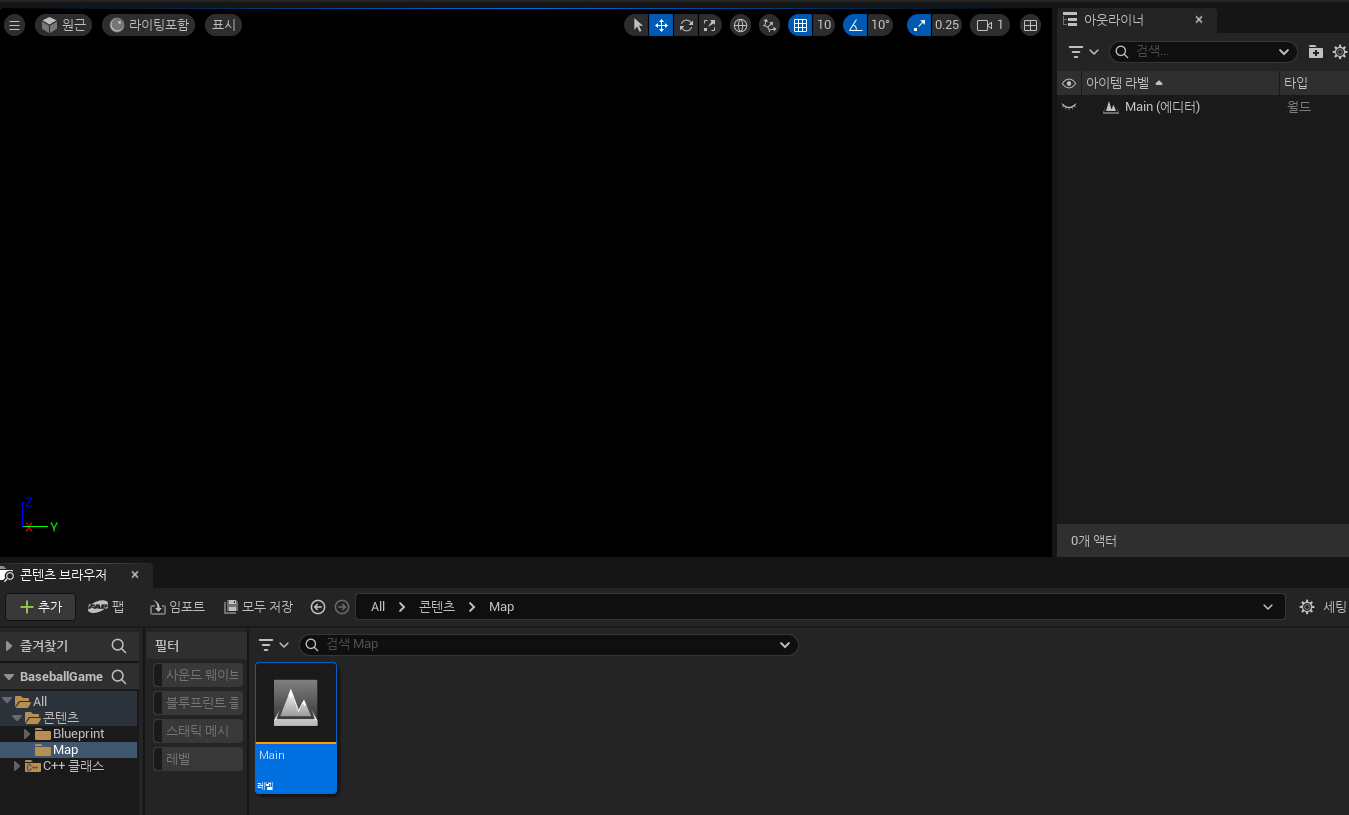Image resolution: width=1349 pixels, height=815 pixels.
Task: Search within 즐겨찾기 favorites
Action: click(x=119, y=646)
